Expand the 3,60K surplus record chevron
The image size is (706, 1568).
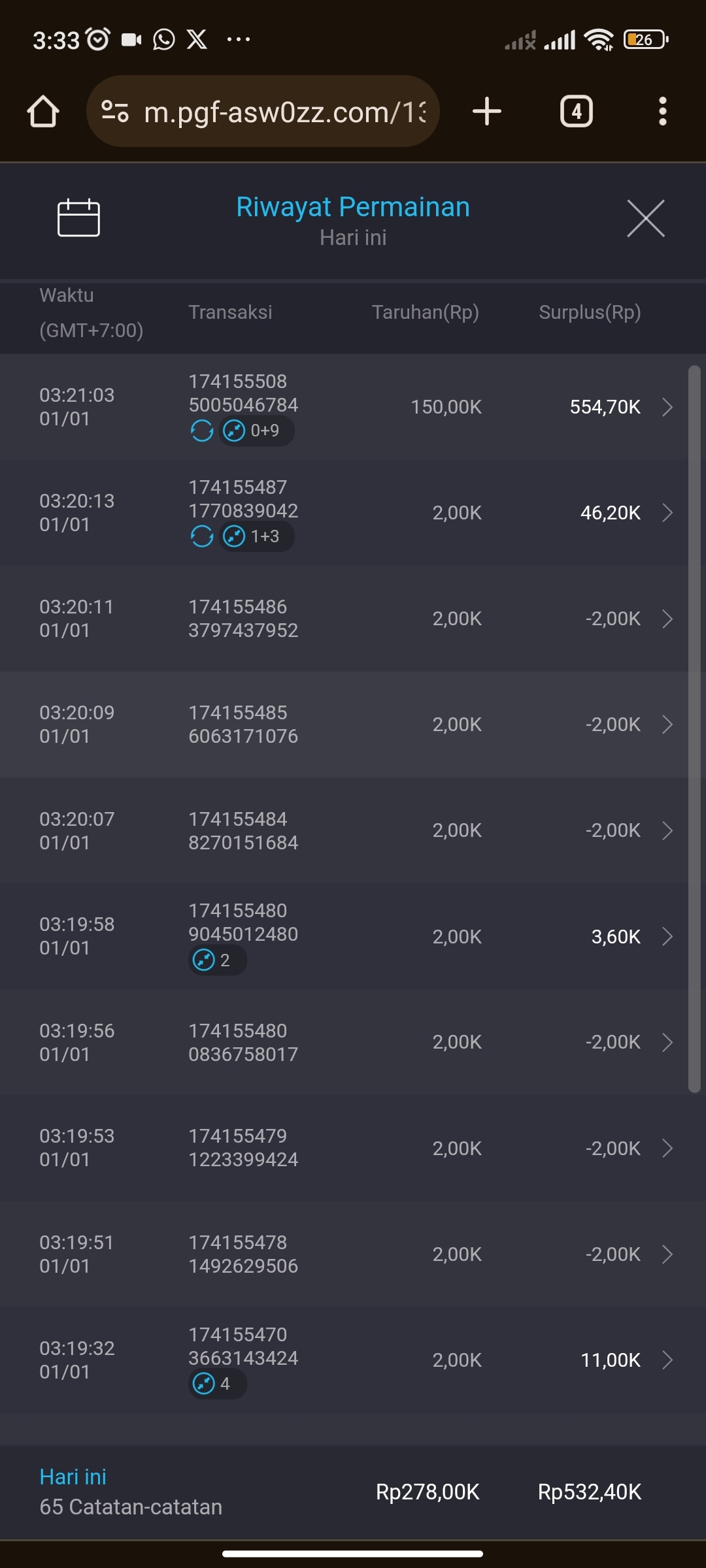click(667, 936)
